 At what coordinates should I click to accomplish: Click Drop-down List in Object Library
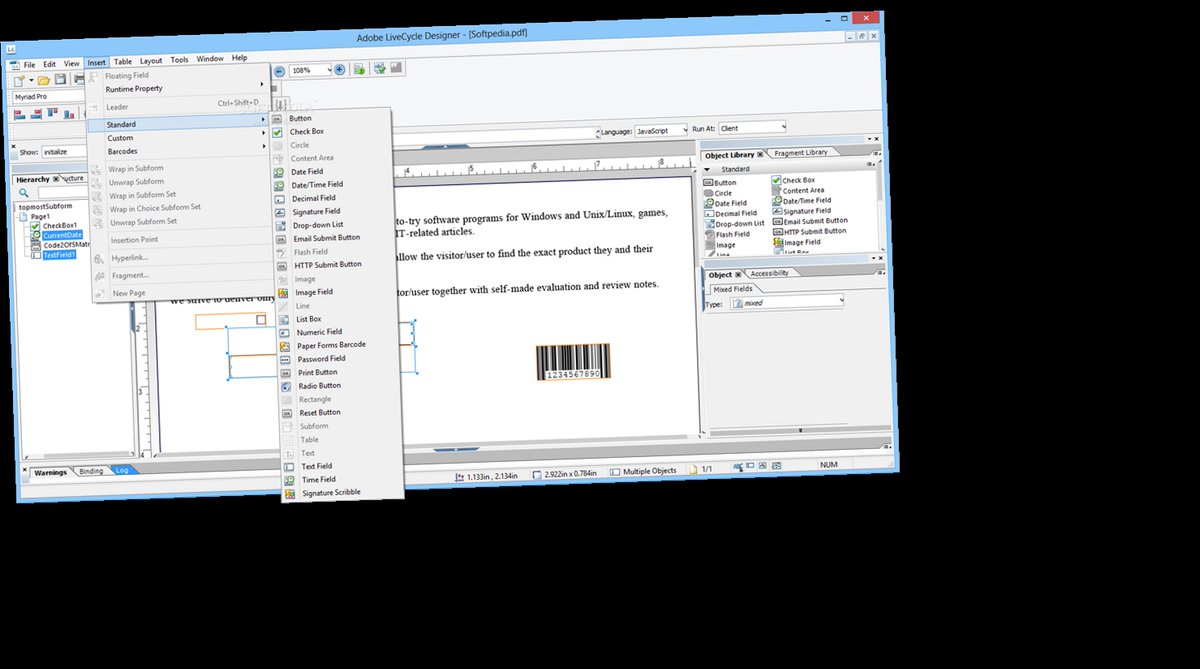tap(735, 224)
